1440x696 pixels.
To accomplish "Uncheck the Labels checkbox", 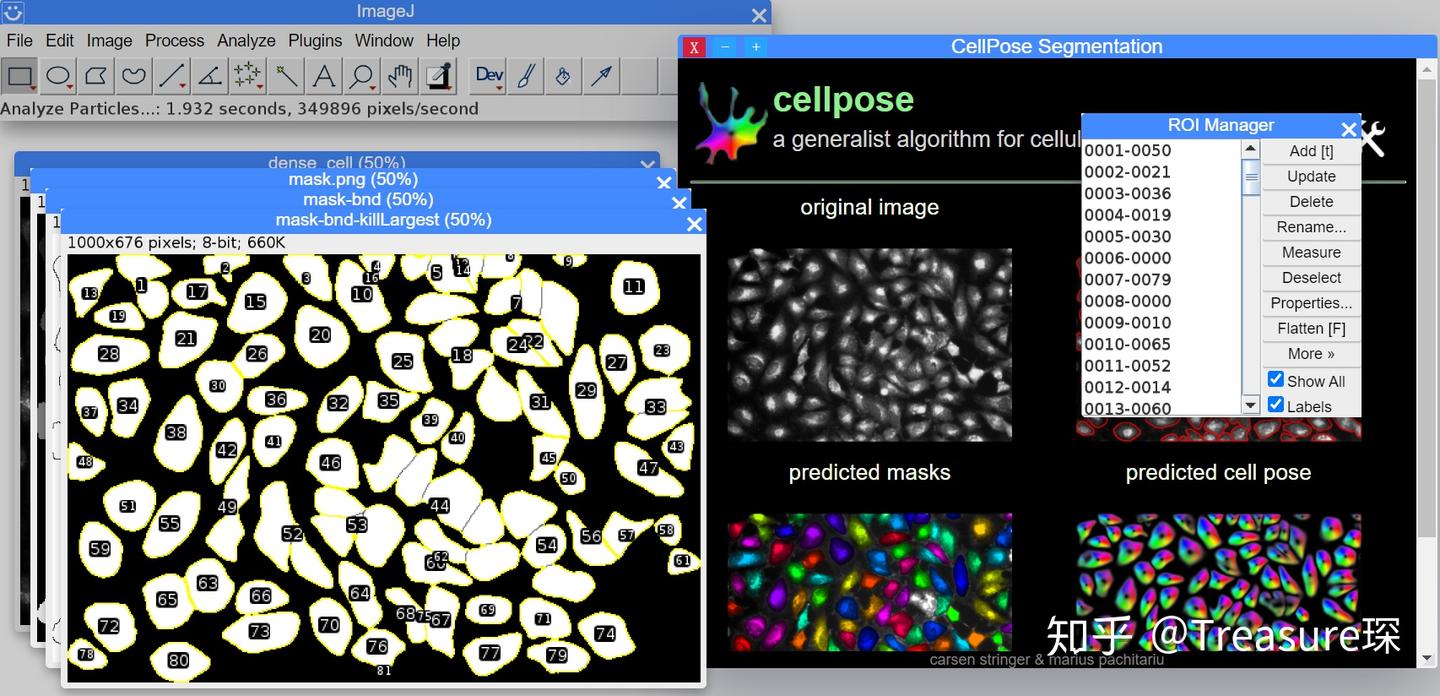I will point(1275,404).
